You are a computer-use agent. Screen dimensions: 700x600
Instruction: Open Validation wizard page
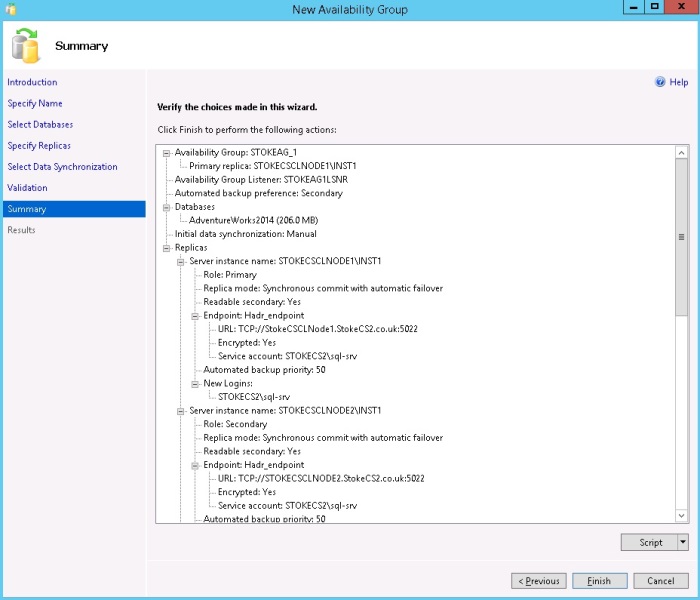pos(27,188)
